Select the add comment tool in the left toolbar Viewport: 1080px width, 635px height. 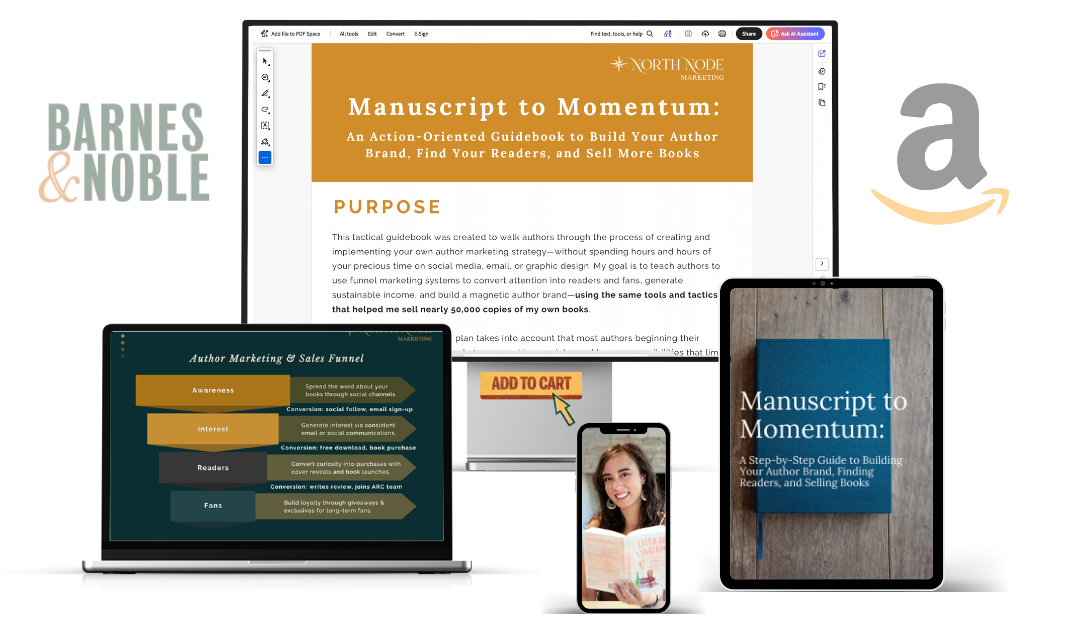pos(265,78)
